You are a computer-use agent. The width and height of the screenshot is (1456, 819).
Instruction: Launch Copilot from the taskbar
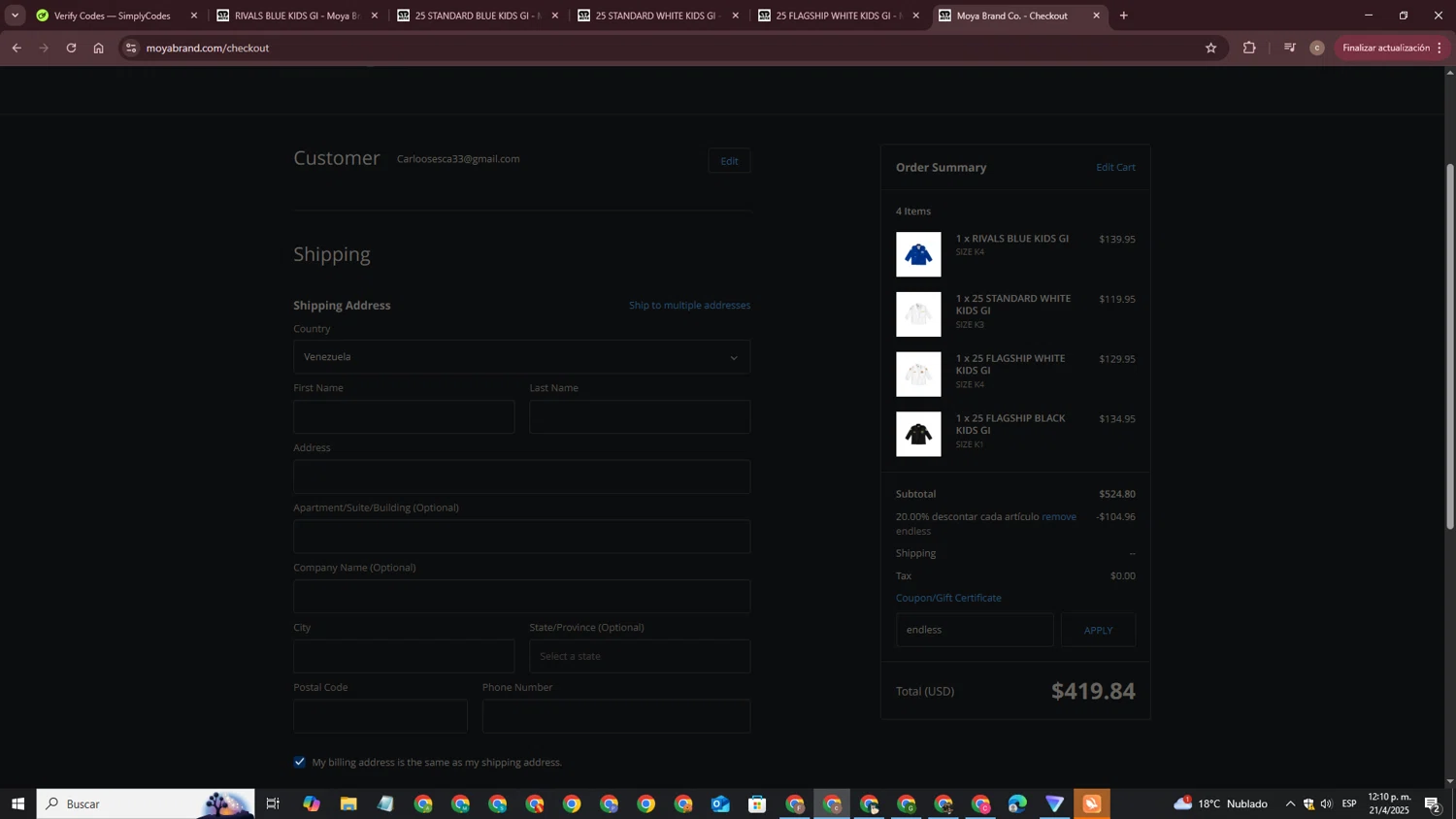tap(311, 803)
